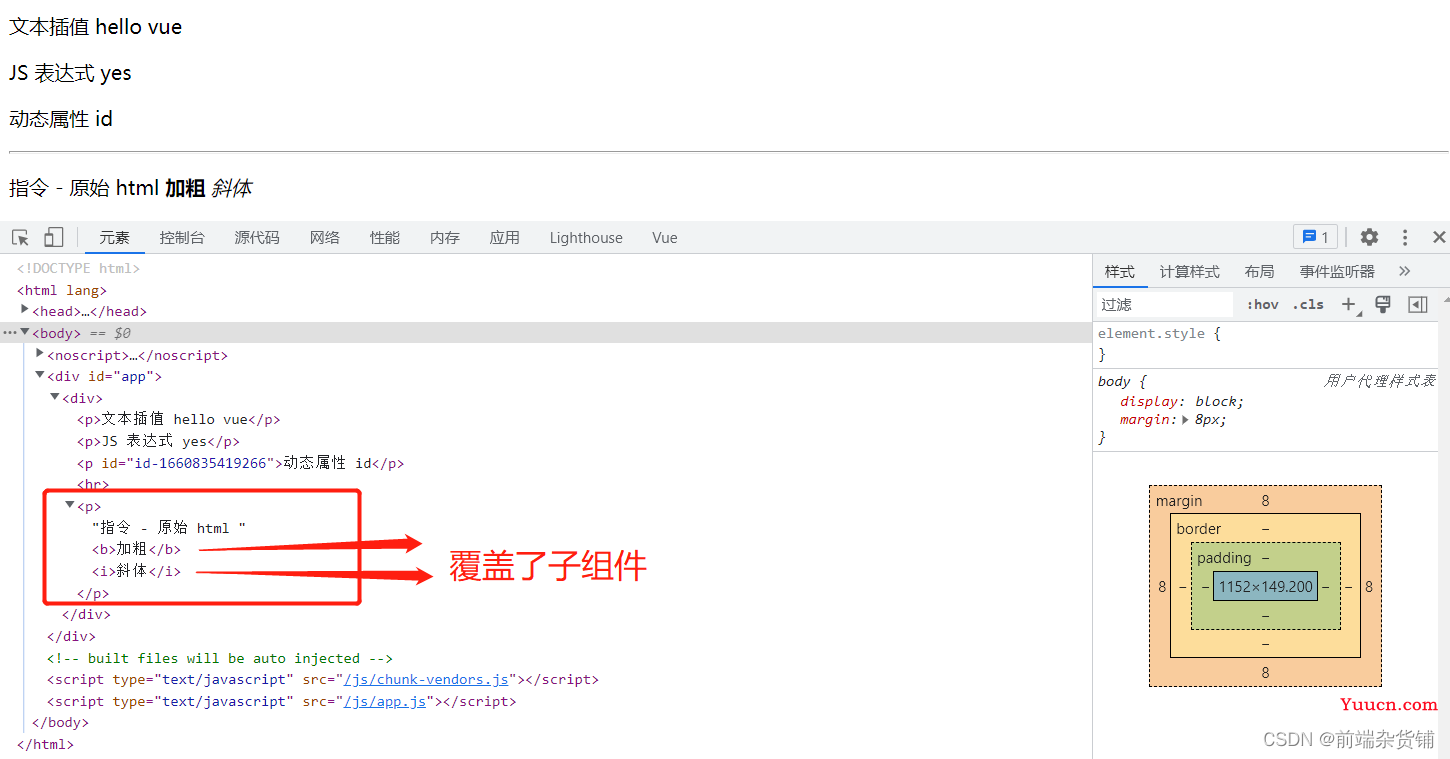Screen dimensions: 1450x759
Task: Select the 样式 styles pane tab
Action: point(1120,271)
